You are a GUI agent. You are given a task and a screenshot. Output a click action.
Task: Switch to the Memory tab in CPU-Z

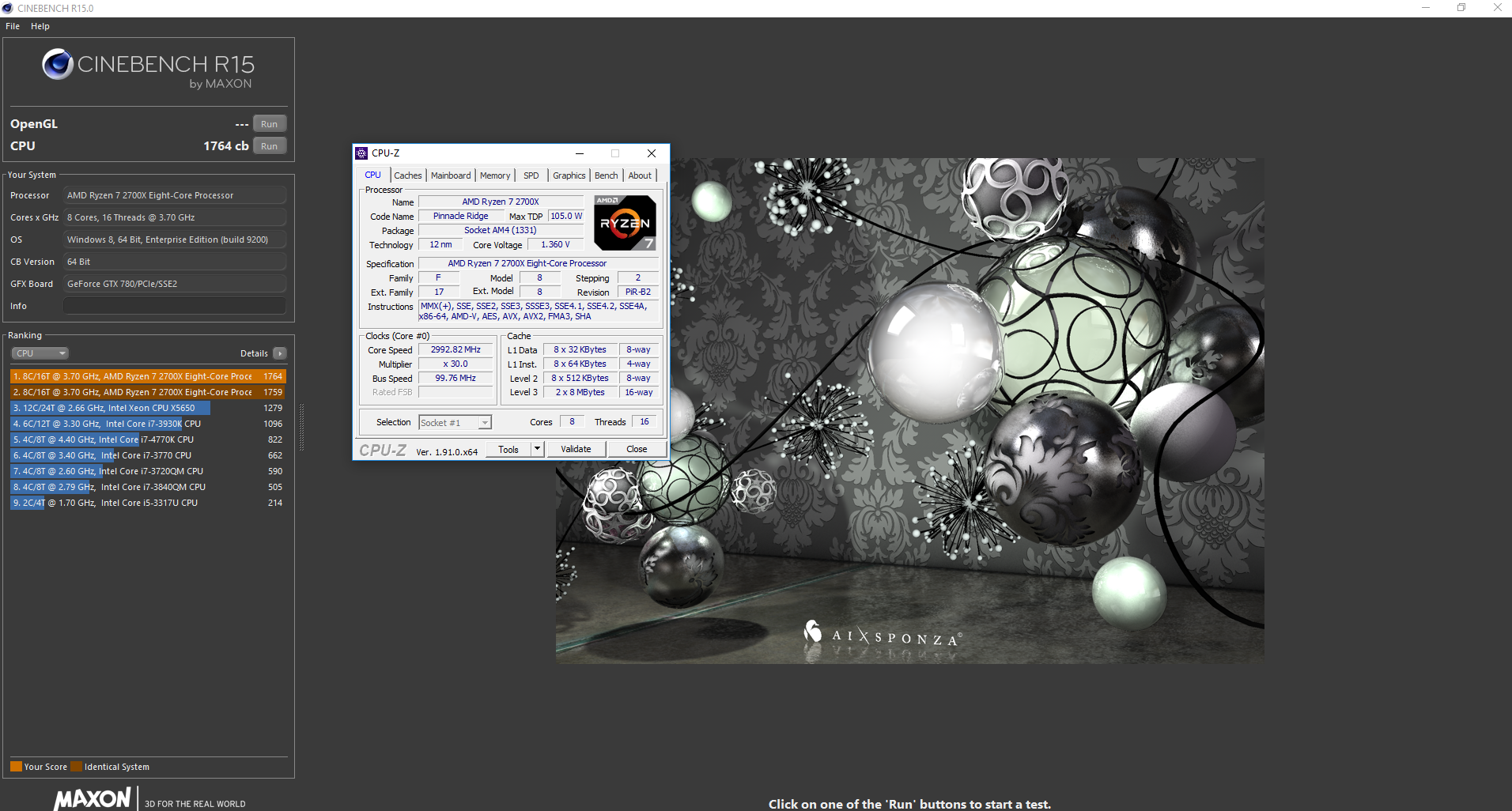[495, 175]
